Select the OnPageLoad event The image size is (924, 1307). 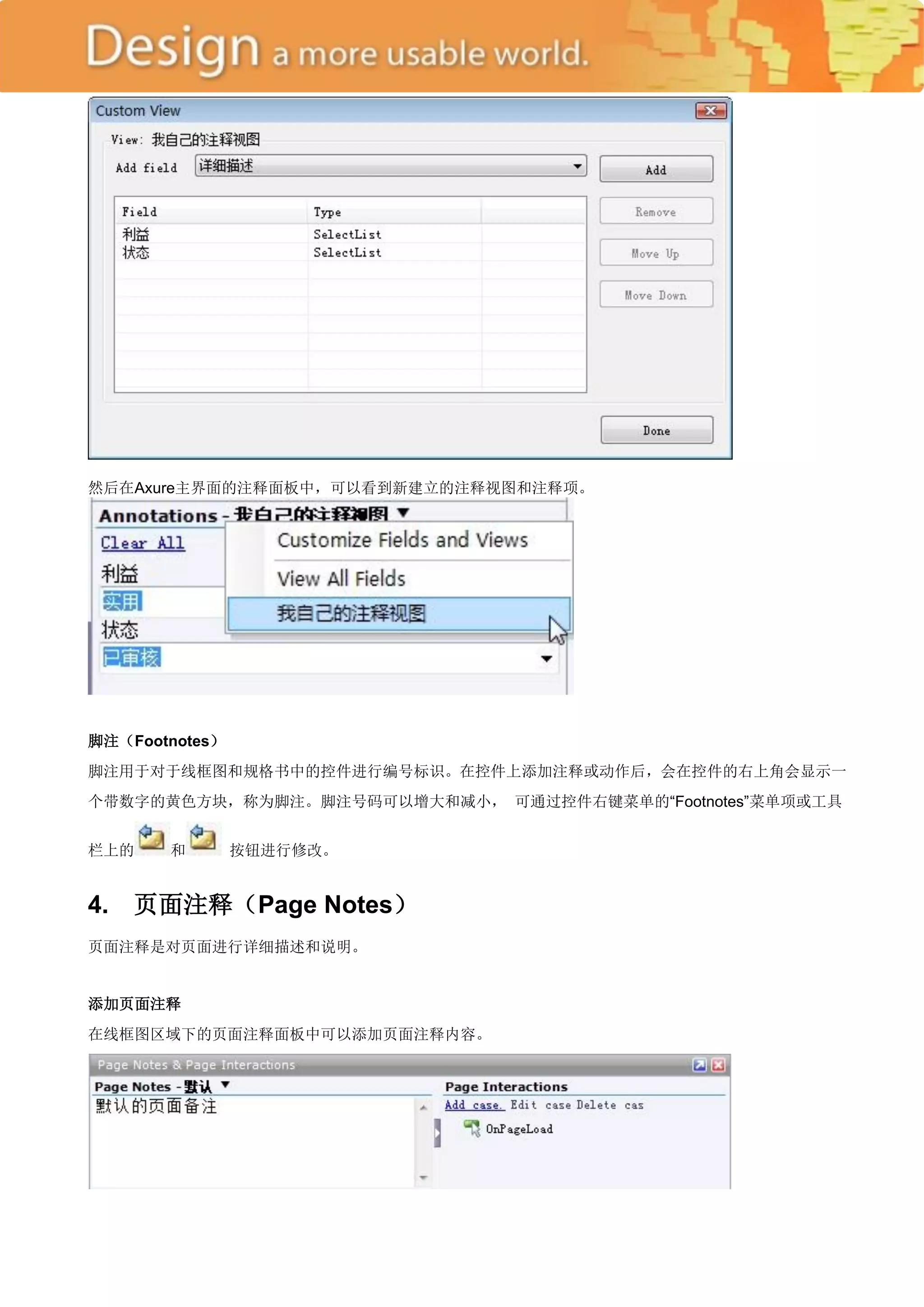[x=508, y=1129]
